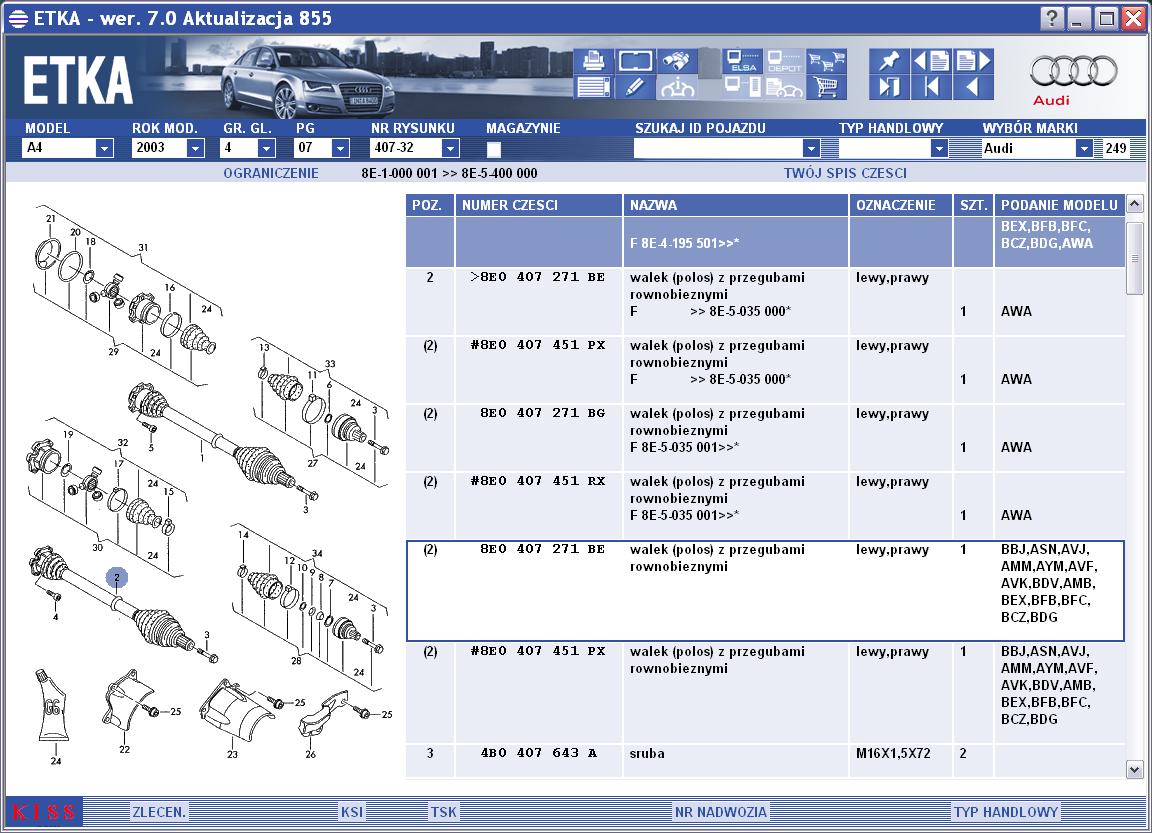Open the single shopping cart icon

[827, 87]
